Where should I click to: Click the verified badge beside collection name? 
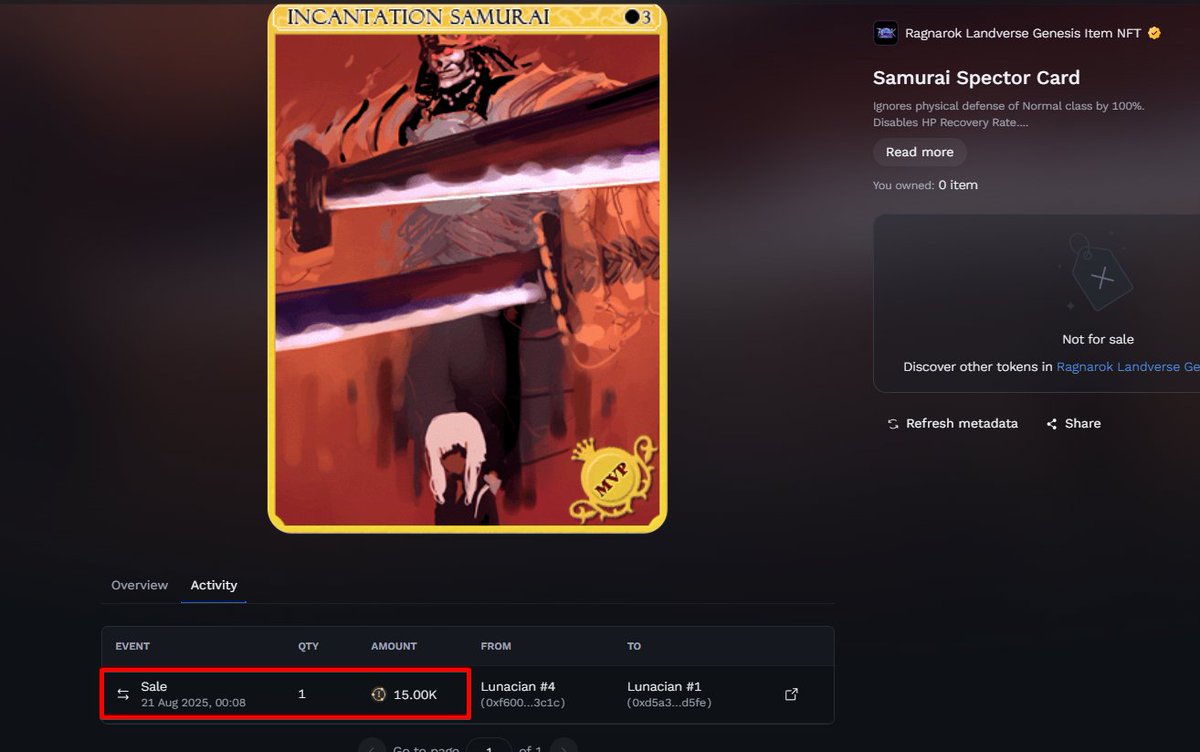coord(1154,33)
